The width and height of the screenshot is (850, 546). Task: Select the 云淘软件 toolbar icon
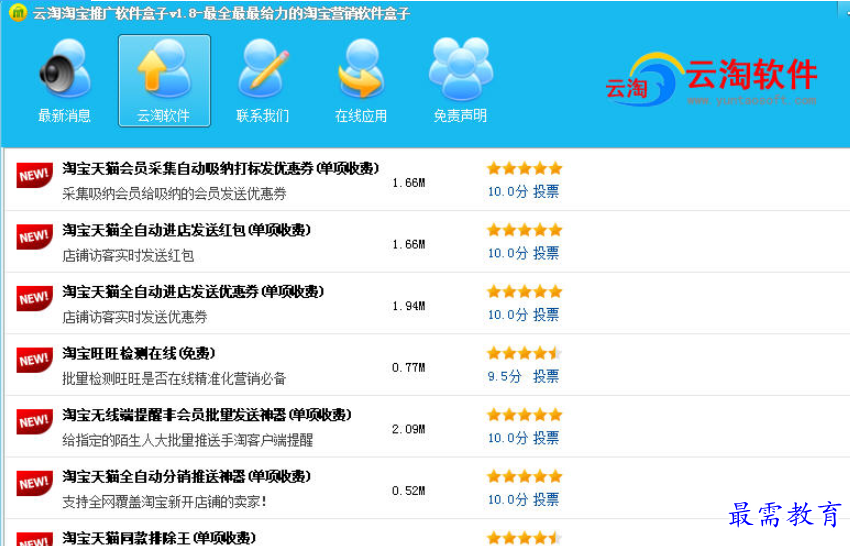click(x=164, y=80)
